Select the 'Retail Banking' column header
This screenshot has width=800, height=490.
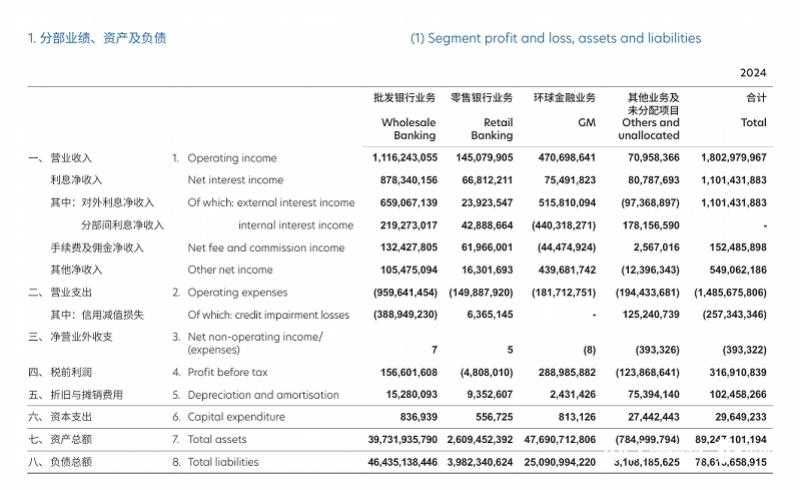pyautogui.click(x=490, y=128)
